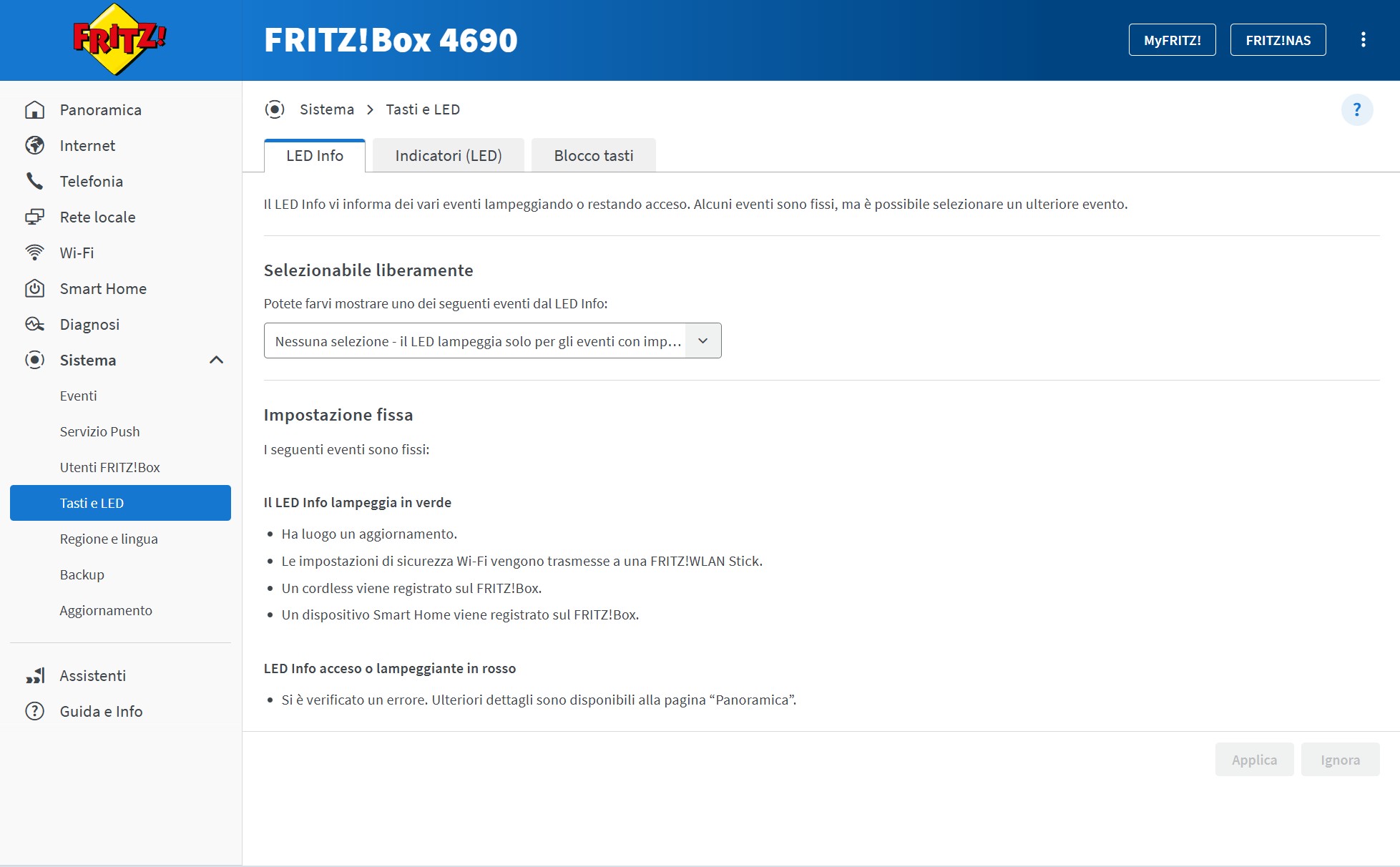
Task: Click 'Un cordless viene registrato' bullet
Action: coord(411,589)
